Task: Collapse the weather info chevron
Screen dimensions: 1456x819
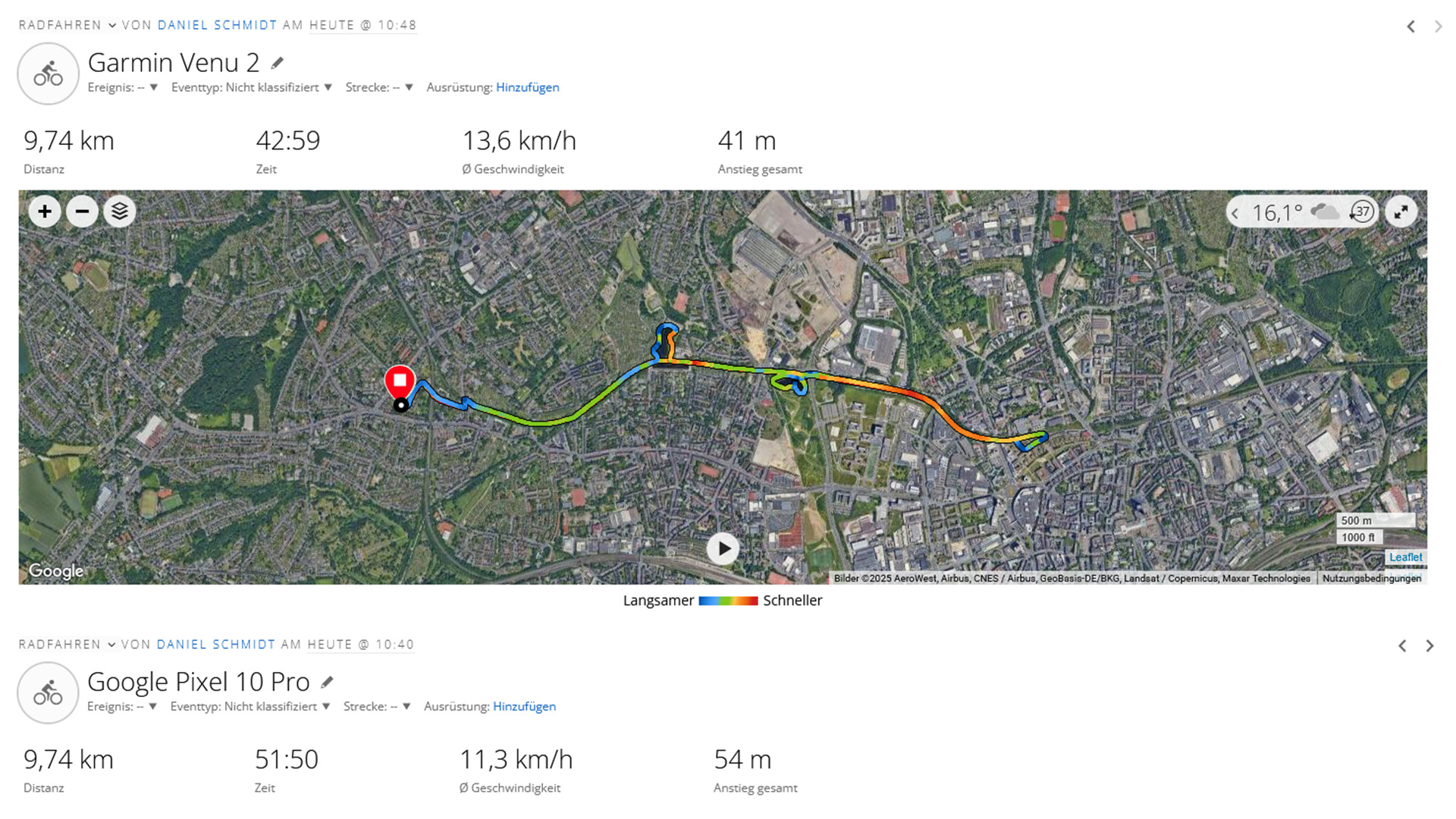Action: pyautogui.click(x=1235, y=213)
